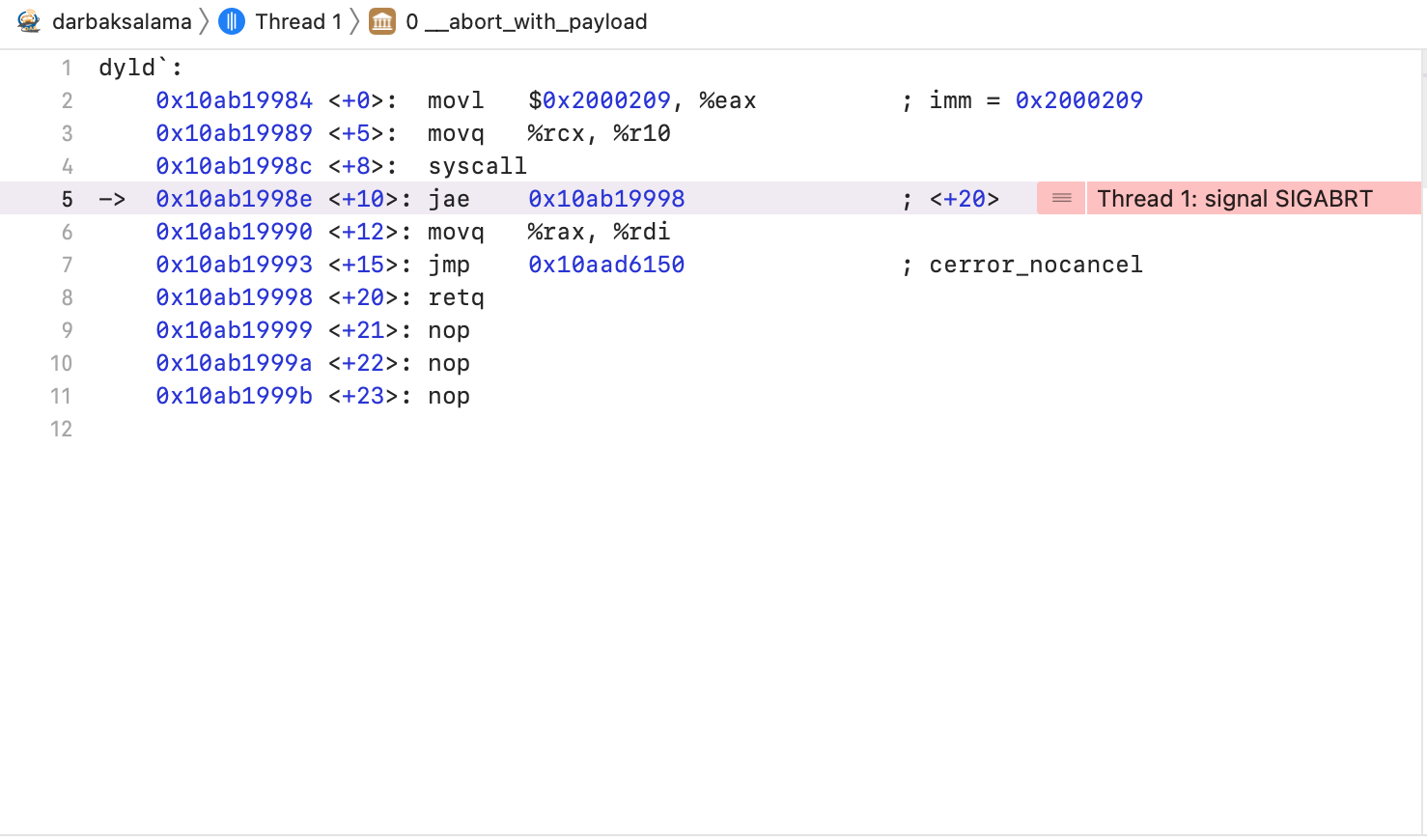
Task: Click the darbaksalama app icon in breadcrumb
Action: pyautogui.click(x=29, y=21)
